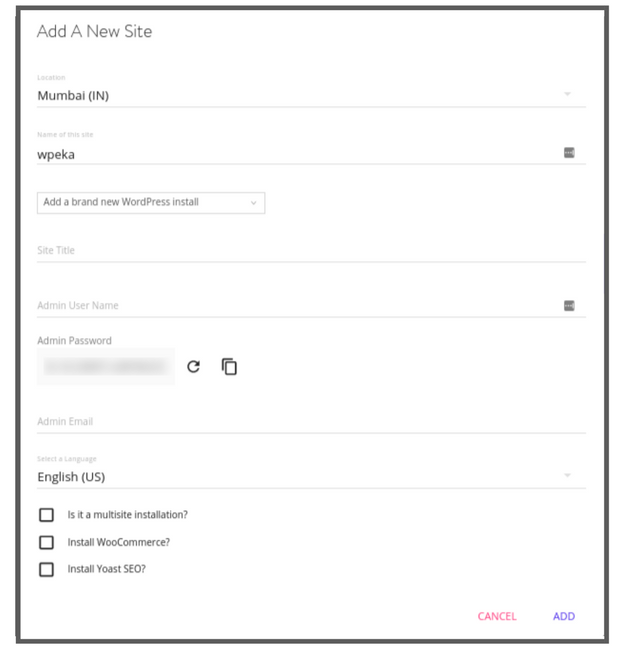This screenshot has height=652, width=622.
Task: Click the blurred admin password box
Action: (x=105, y=367)
